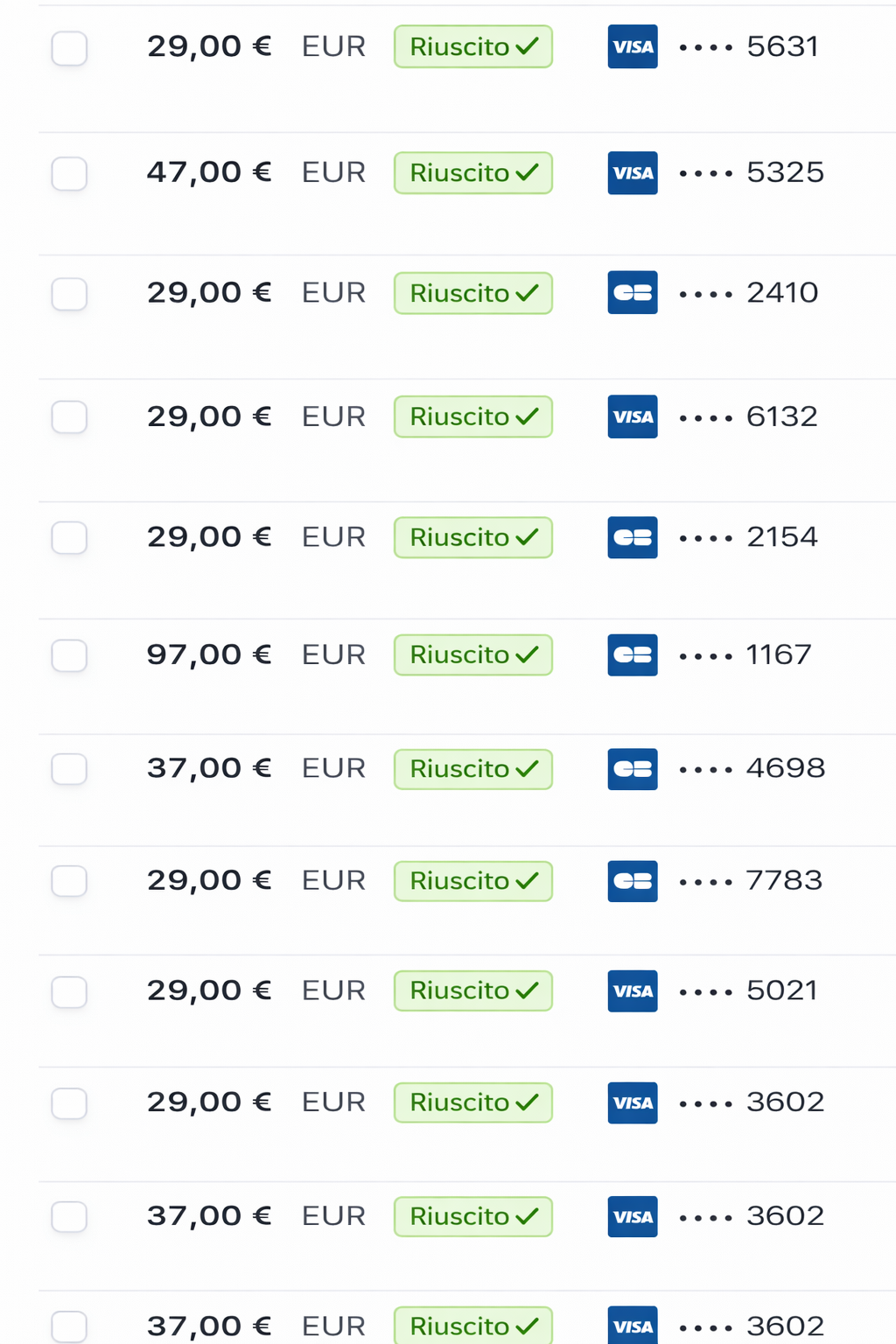Click the CB card icon beside card 4698
This screenshot has width=896, height=1344.
[x=632, y=769]
